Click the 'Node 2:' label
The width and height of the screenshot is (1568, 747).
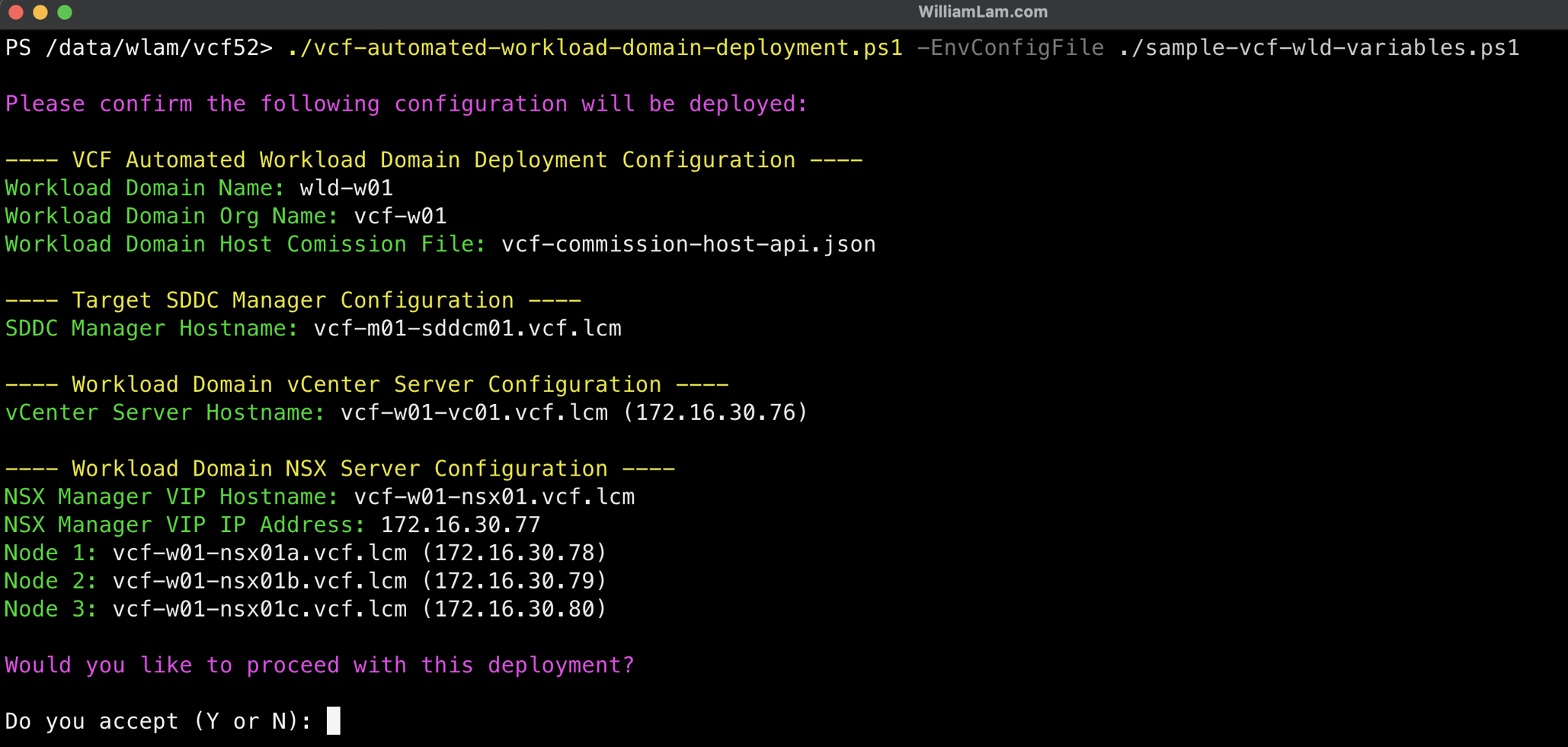(51, 581)
